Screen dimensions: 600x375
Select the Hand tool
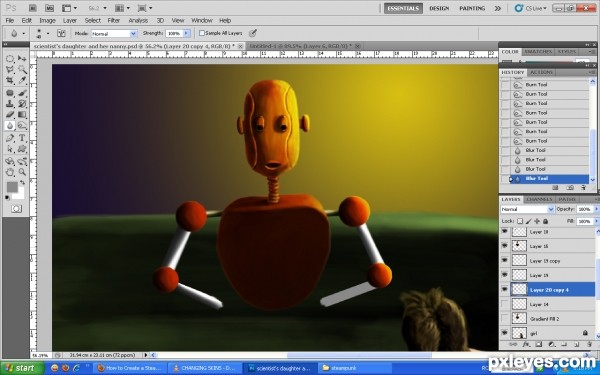(10, 172)
